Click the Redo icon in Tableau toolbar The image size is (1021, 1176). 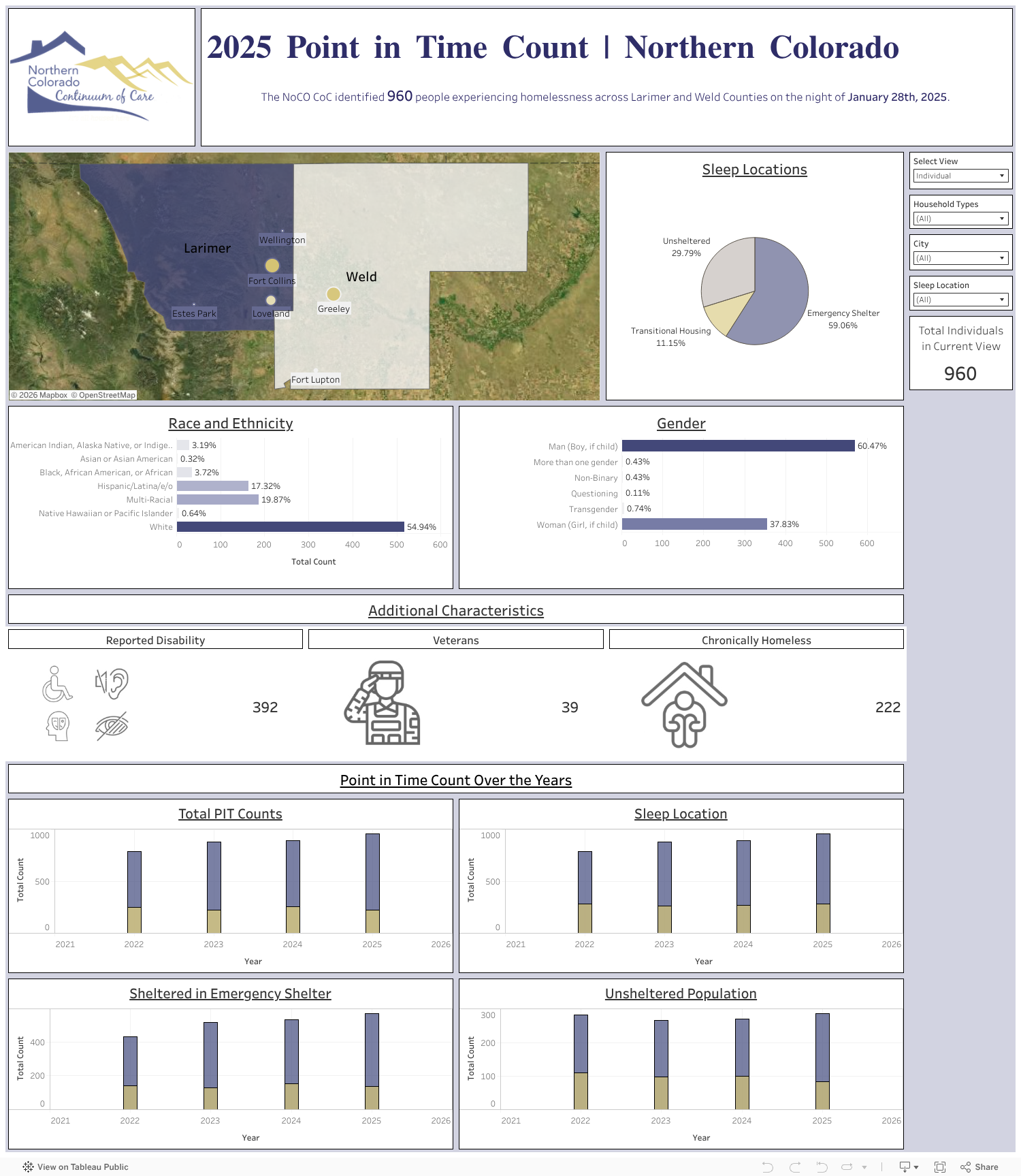(794, 1167)
